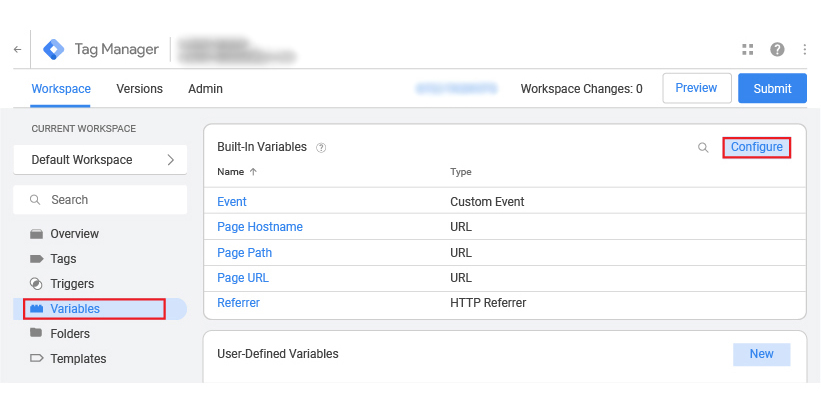Open the Page URL variable link

pos(243,278)
